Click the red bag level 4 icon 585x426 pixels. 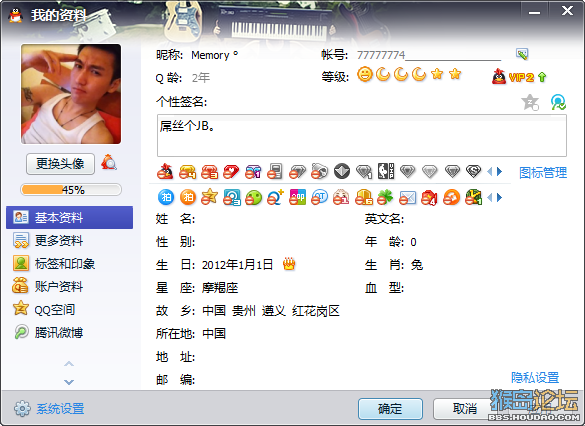[429, 197]
